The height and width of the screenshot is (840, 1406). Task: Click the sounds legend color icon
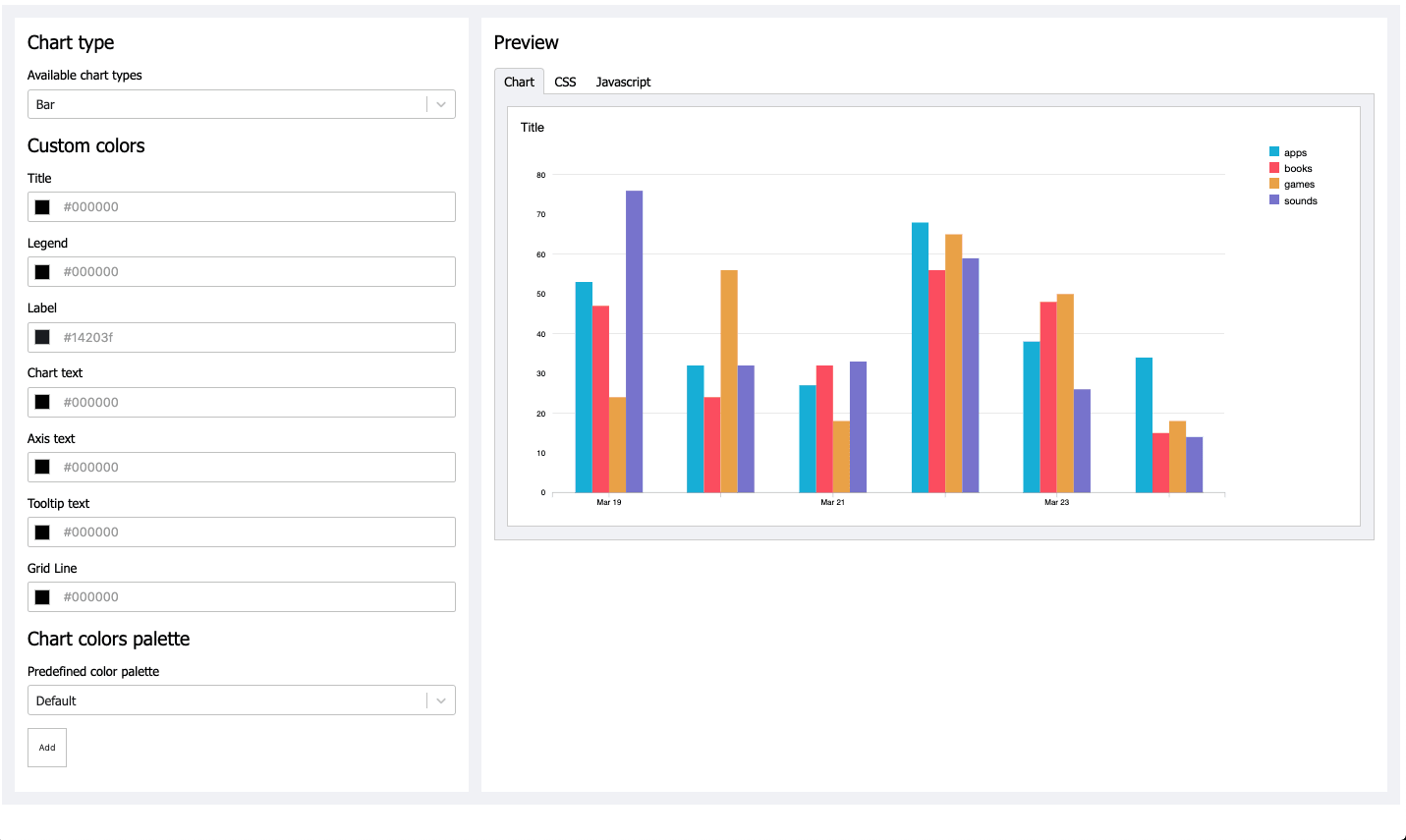coord(1274,200)
